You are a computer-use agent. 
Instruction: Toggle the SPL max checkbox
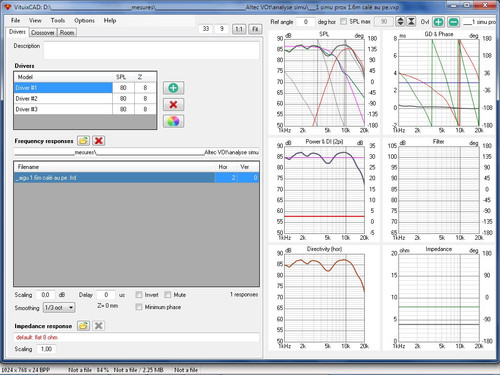[x=343, y=21]
